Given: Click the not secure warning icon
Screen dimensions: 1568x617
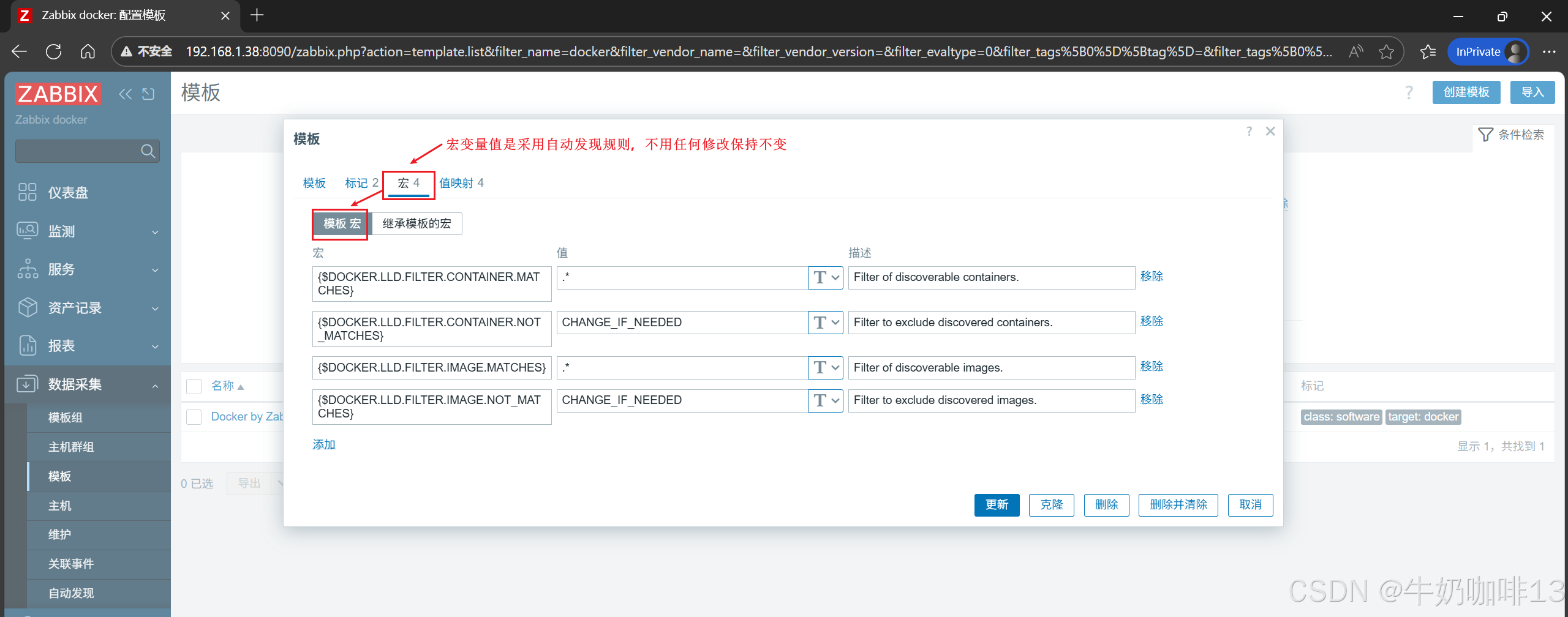Looking at the screenshot, I should 126,51.
